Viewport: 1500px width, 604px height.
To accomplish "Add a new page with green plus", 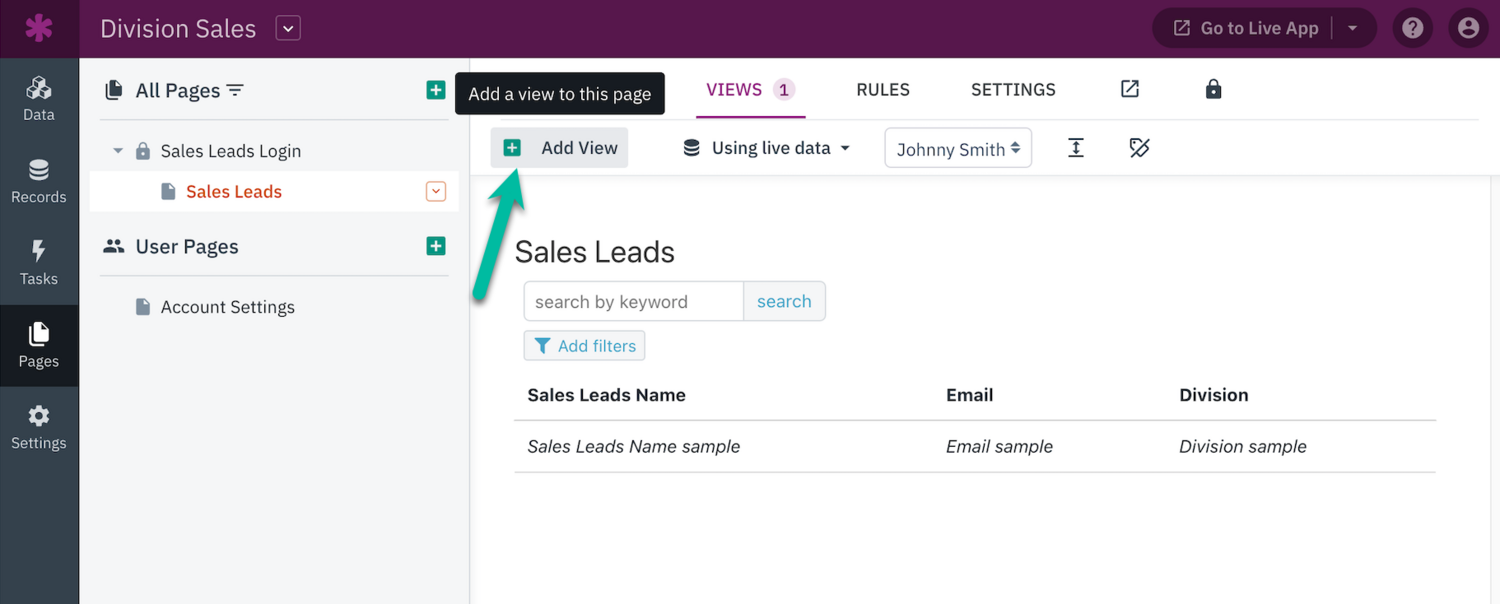I will point(436,90).
